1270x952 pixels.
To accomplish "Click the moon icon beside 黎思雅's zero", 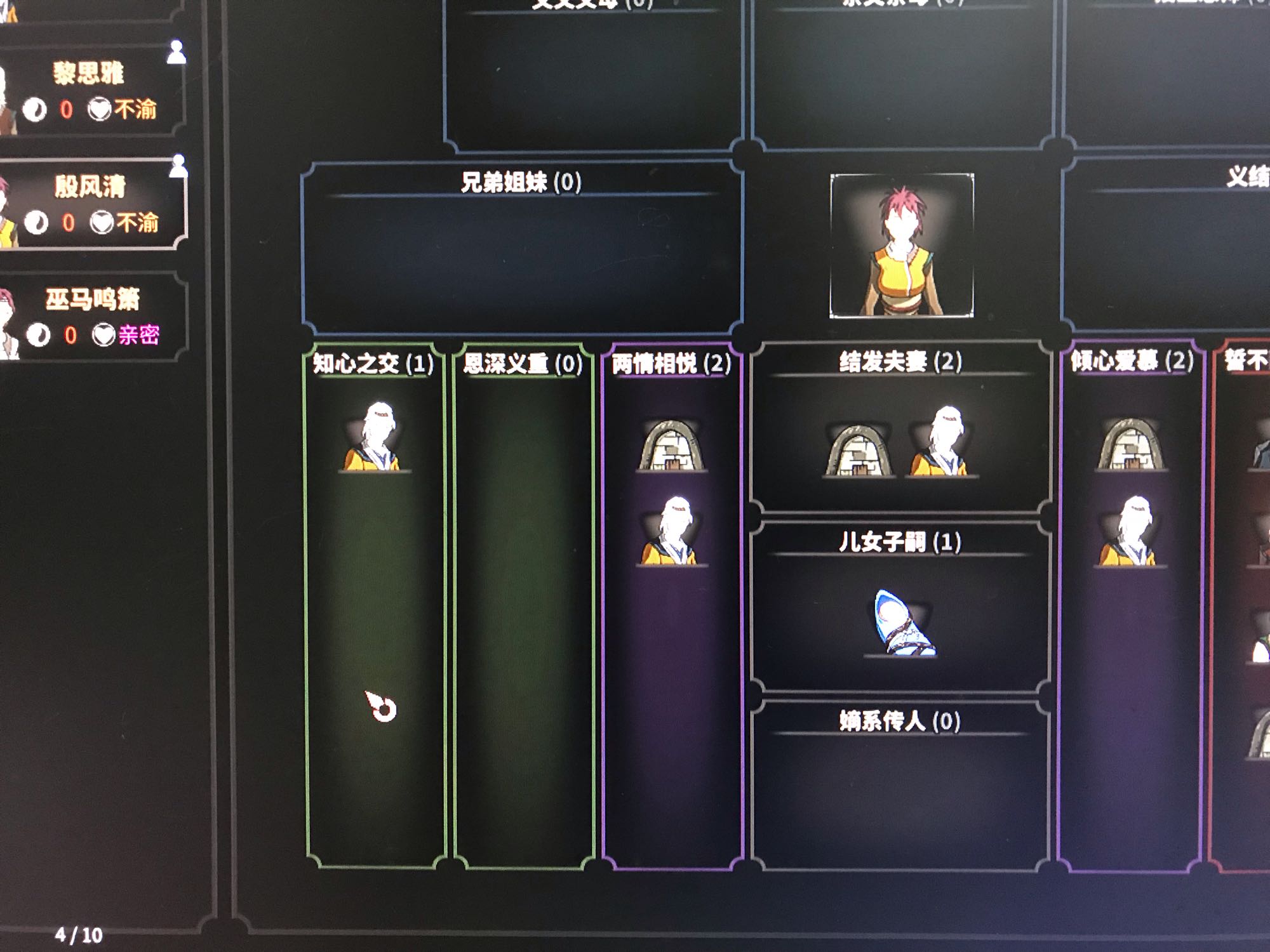I will [x=35, y=110].
